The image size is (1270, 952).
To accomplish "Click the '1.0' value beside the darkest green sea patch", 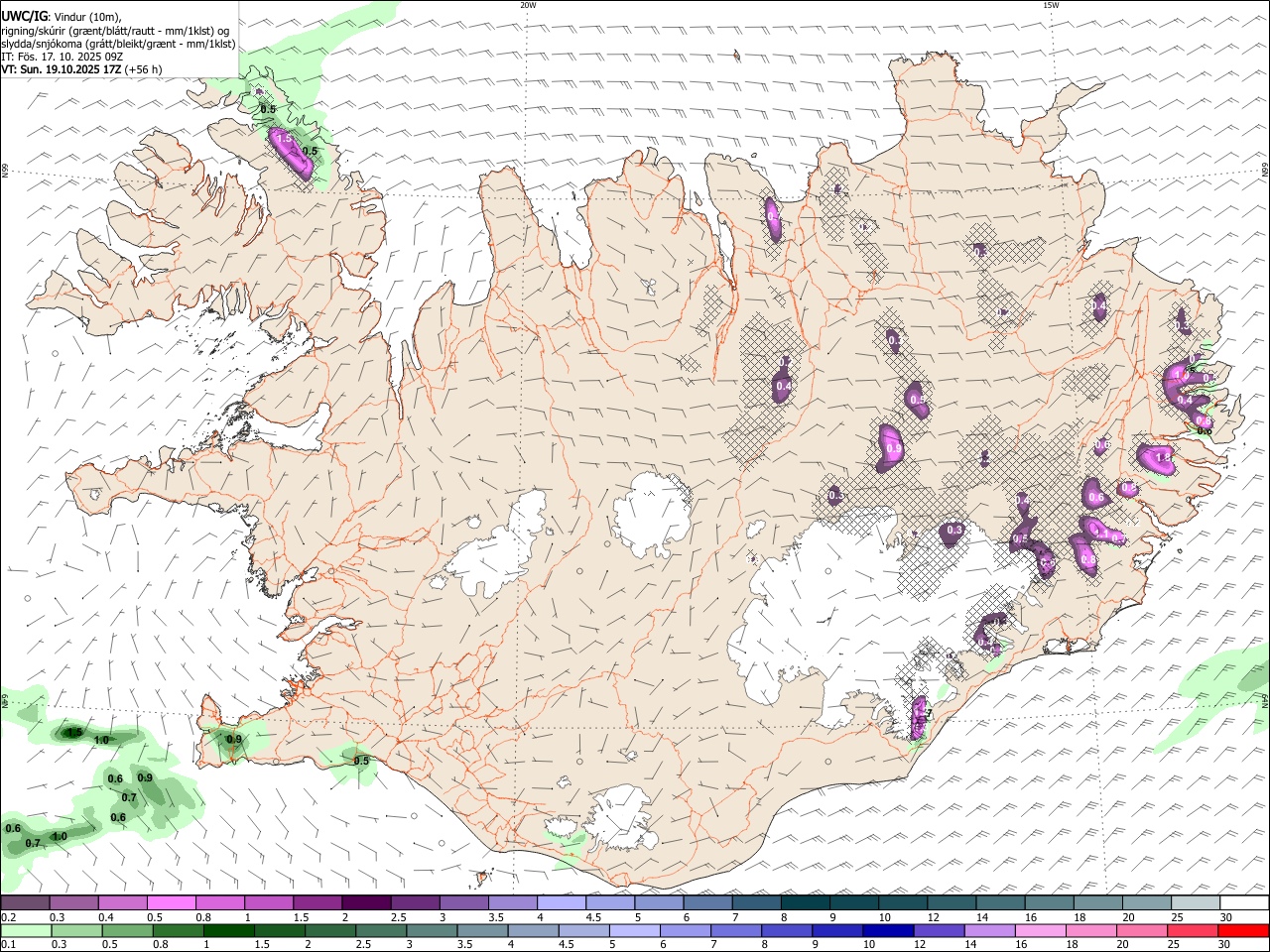I will 101,740.
